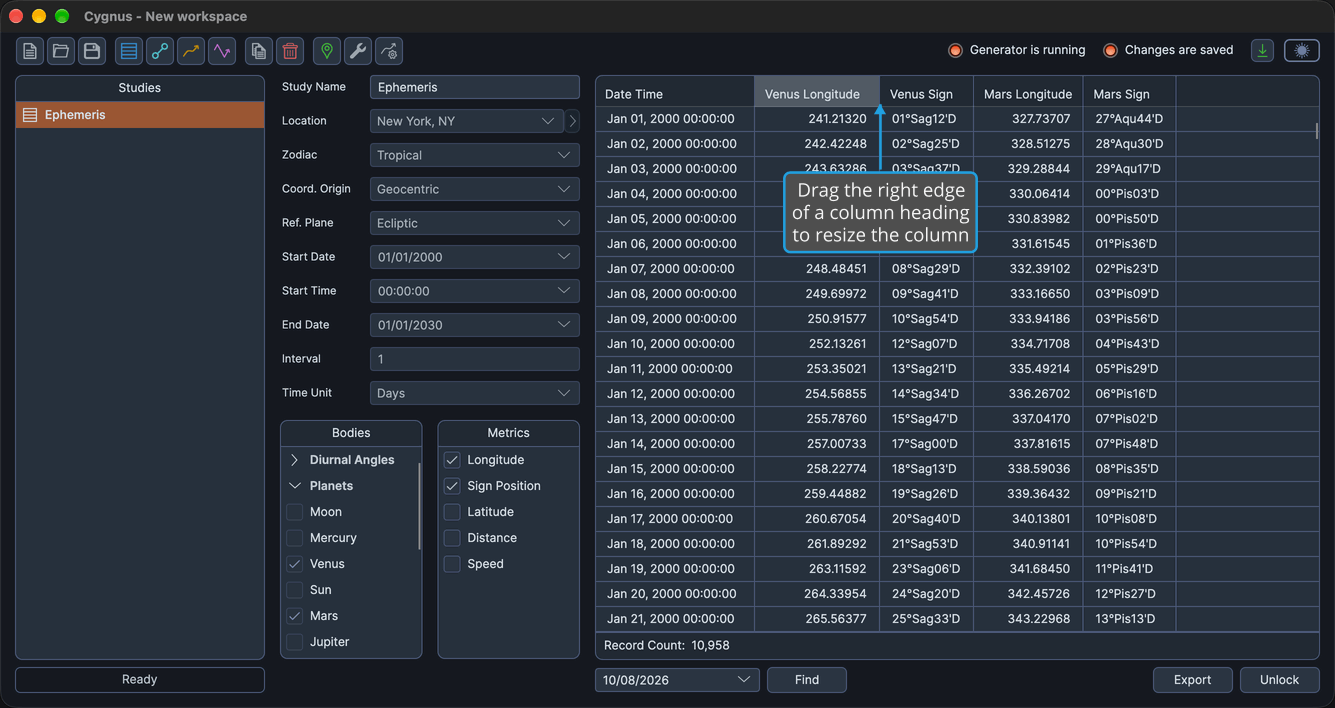Click the Mars Sign column header

point(1129,94)
